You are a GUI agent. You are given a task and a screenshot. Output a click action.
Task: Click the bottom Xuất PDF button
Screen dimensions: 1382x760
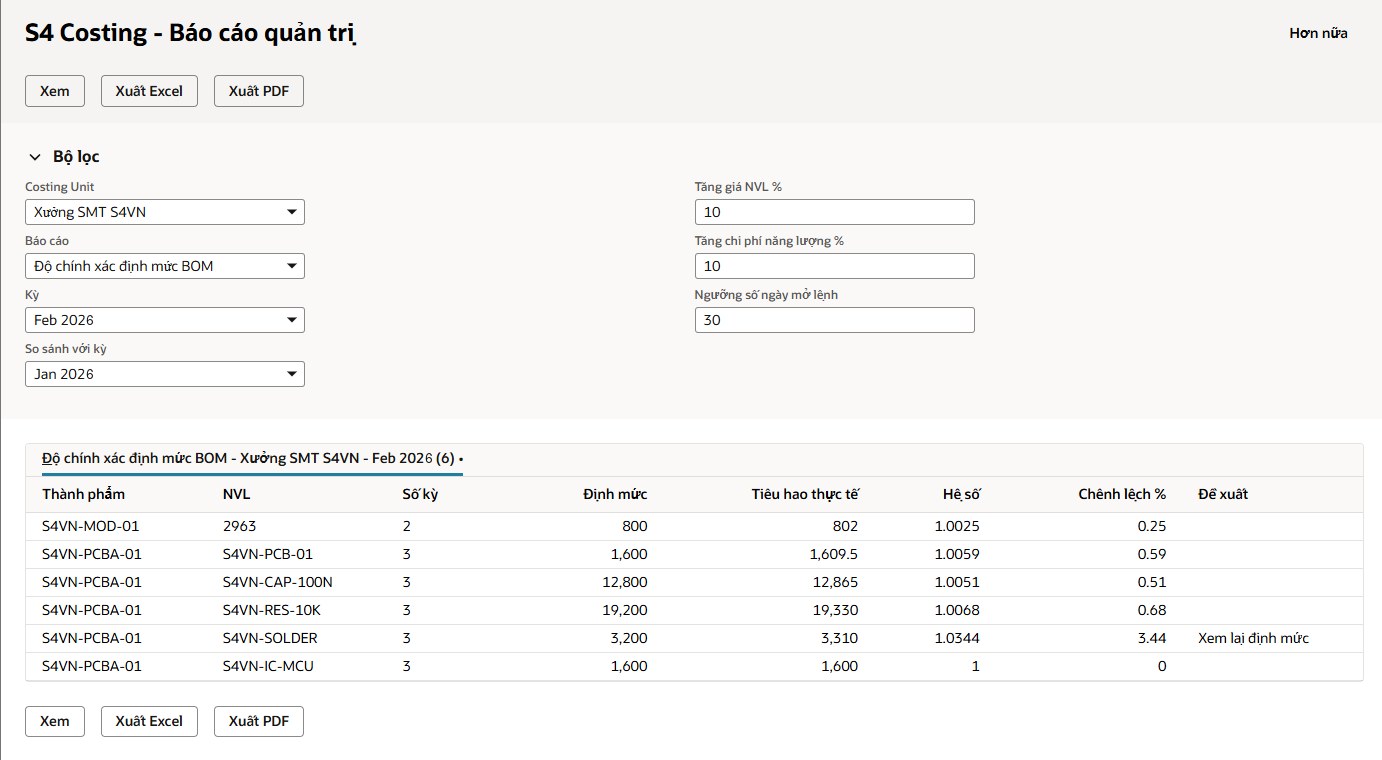(259, 721)
